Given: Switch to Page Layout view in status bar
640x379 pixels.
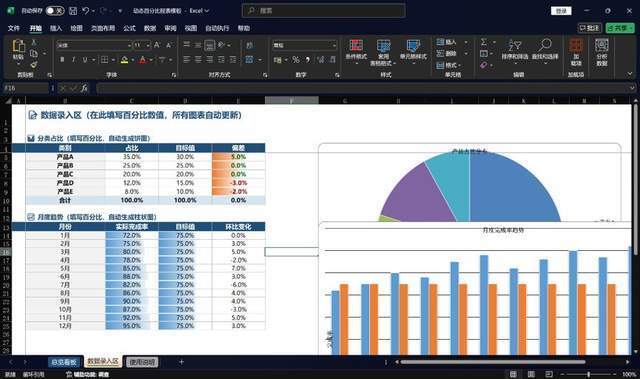Looking at the screenshot, I should click(531, 374).
